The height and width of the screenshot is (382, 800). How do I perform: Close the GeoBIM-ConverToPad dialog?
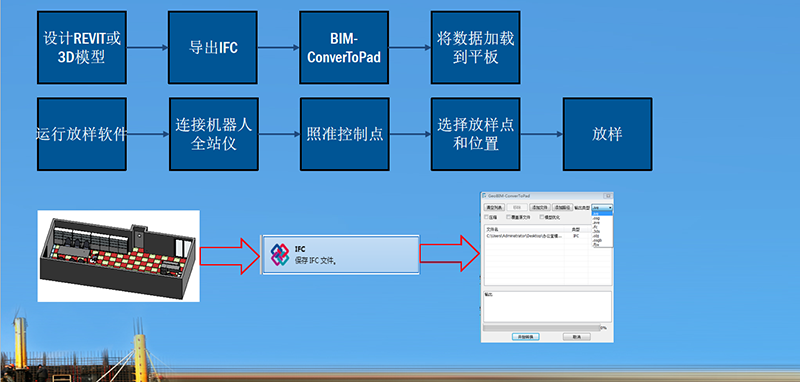608,196
